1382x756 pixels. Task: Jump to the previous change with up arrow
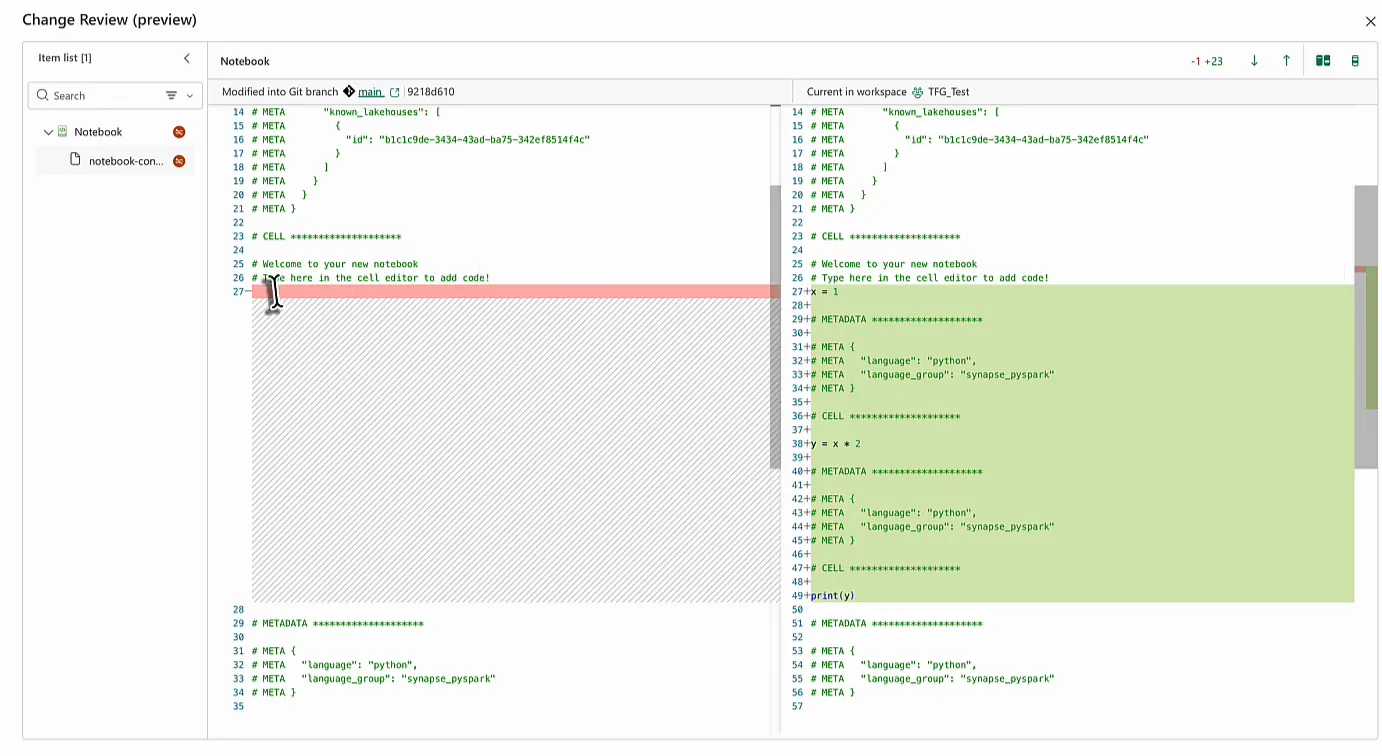1286,61
